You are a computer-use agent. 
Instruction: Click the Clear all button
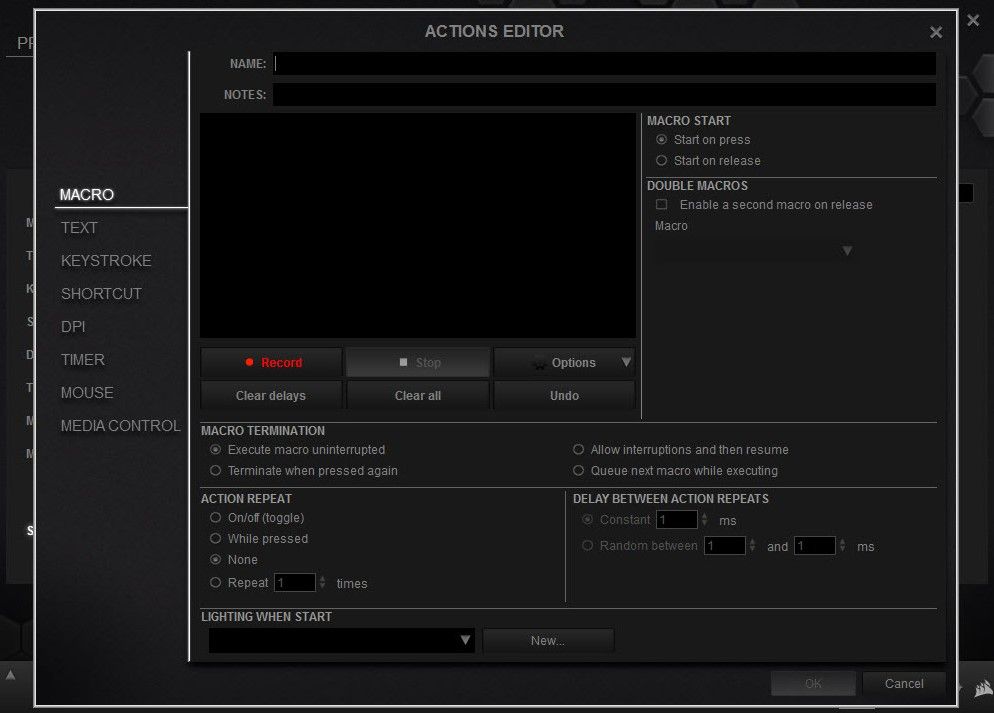[x=418, y=396]
